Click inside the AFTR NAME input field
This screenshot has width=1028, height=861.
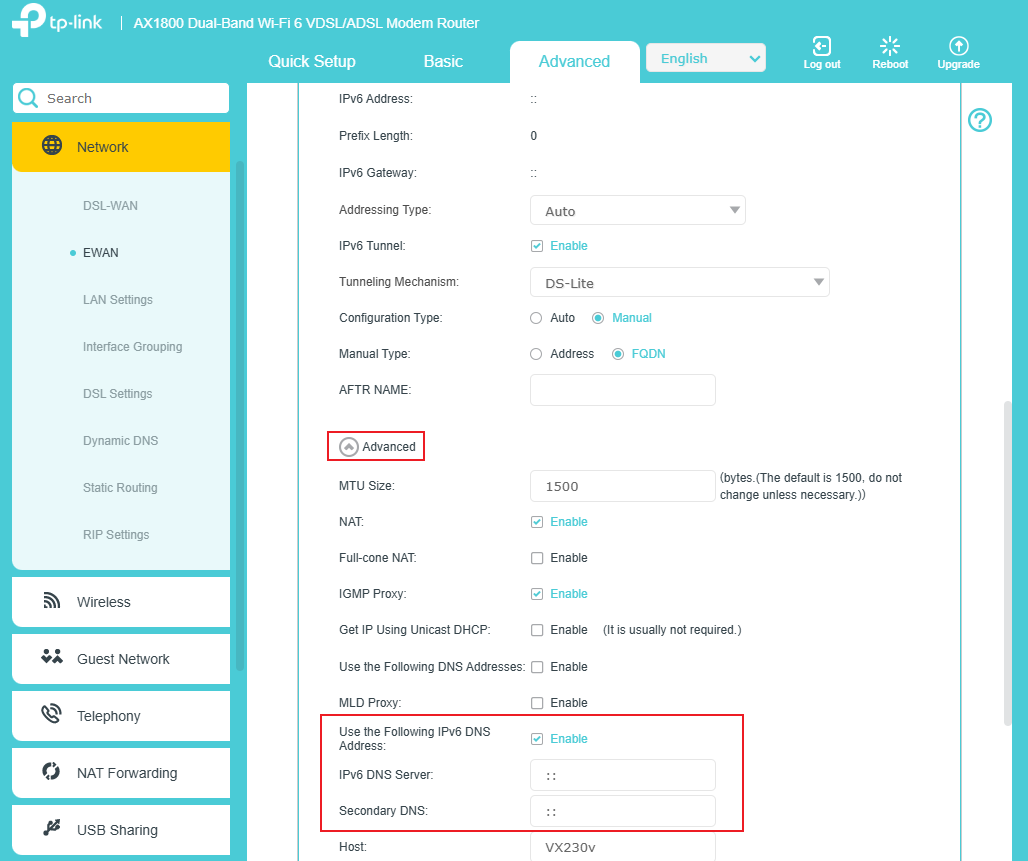[x=622, y=389]
